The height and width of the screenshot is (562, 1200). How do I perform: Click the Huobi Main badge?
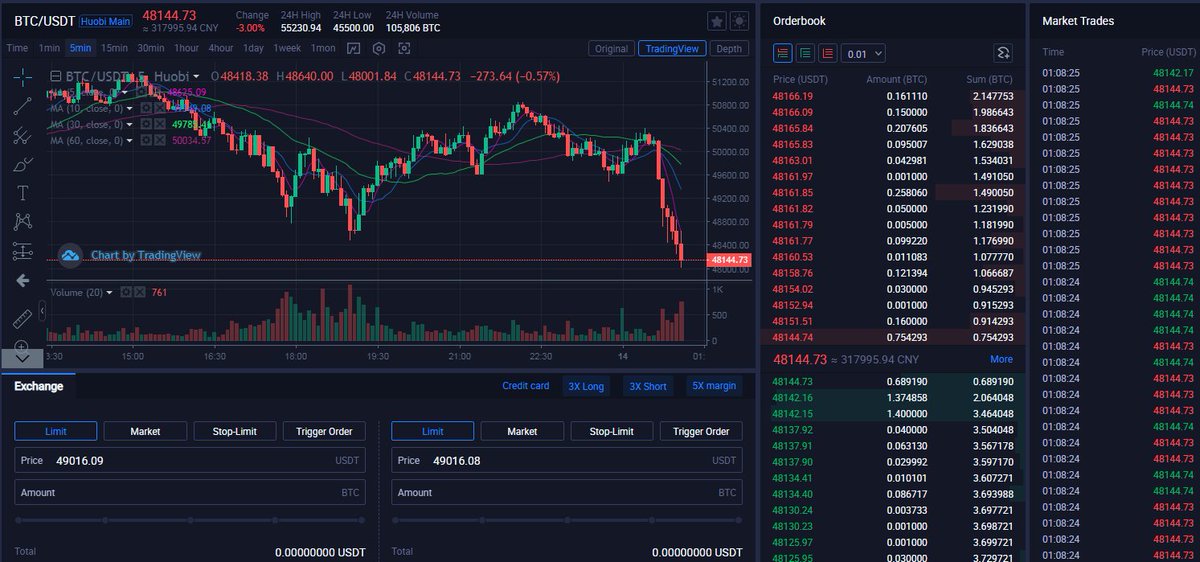tap(105, 20)
